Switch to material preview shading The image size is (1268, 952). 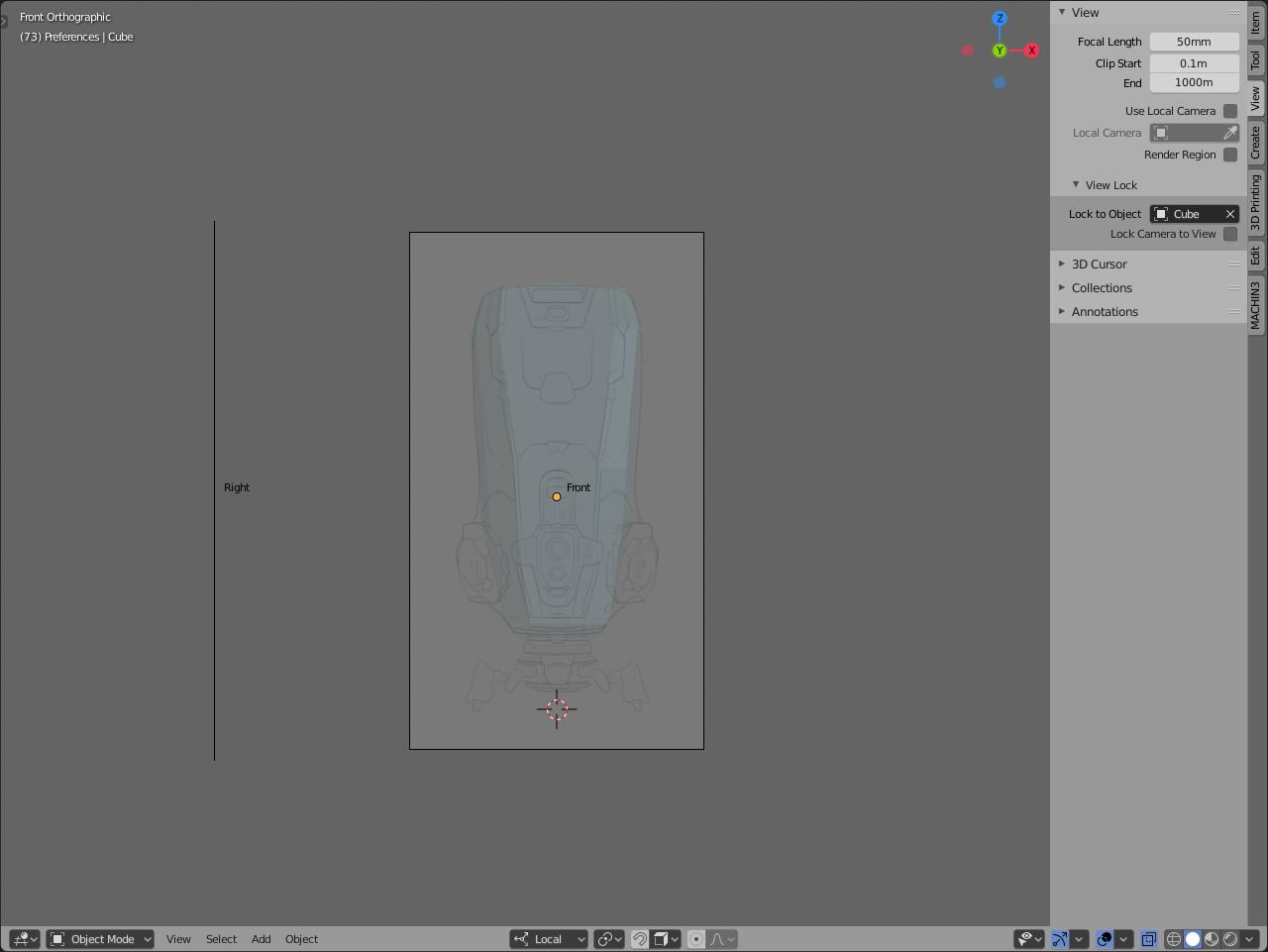coord(1212,939)
